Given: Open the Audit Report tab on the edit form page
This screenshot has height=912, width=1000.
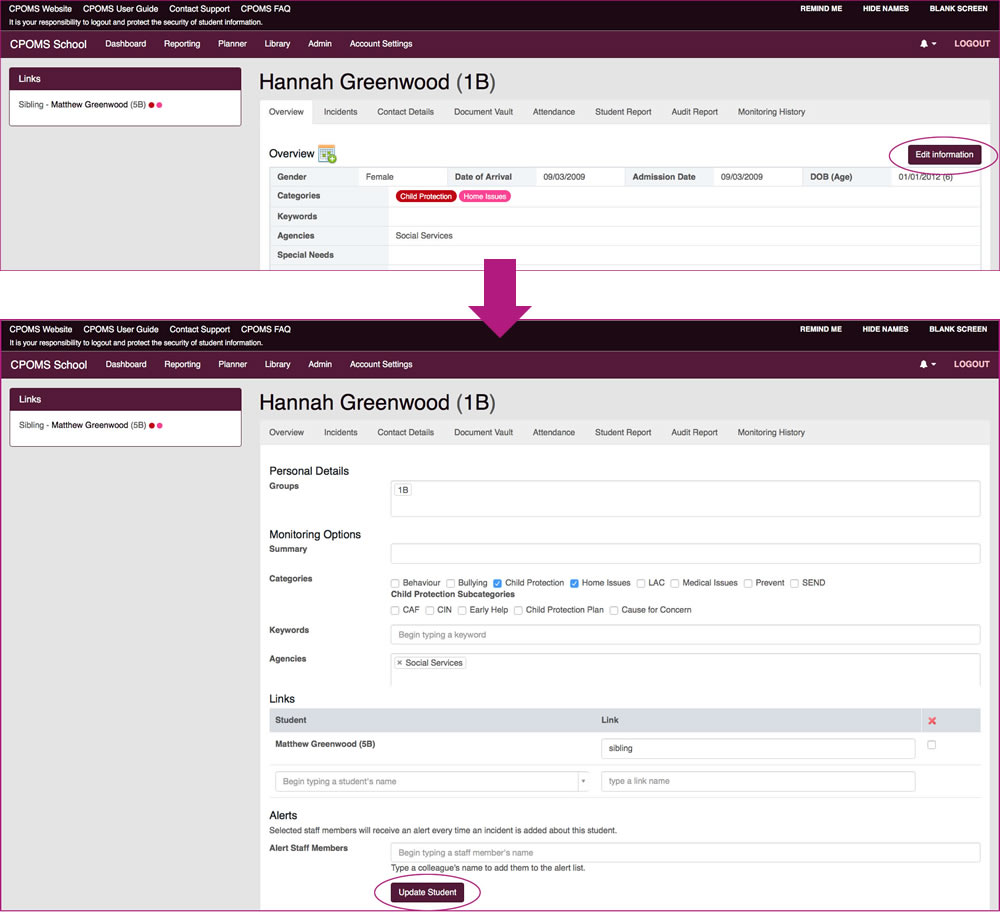Looking at the screenshot, I should pyautogui.click(x=695, y=432).
